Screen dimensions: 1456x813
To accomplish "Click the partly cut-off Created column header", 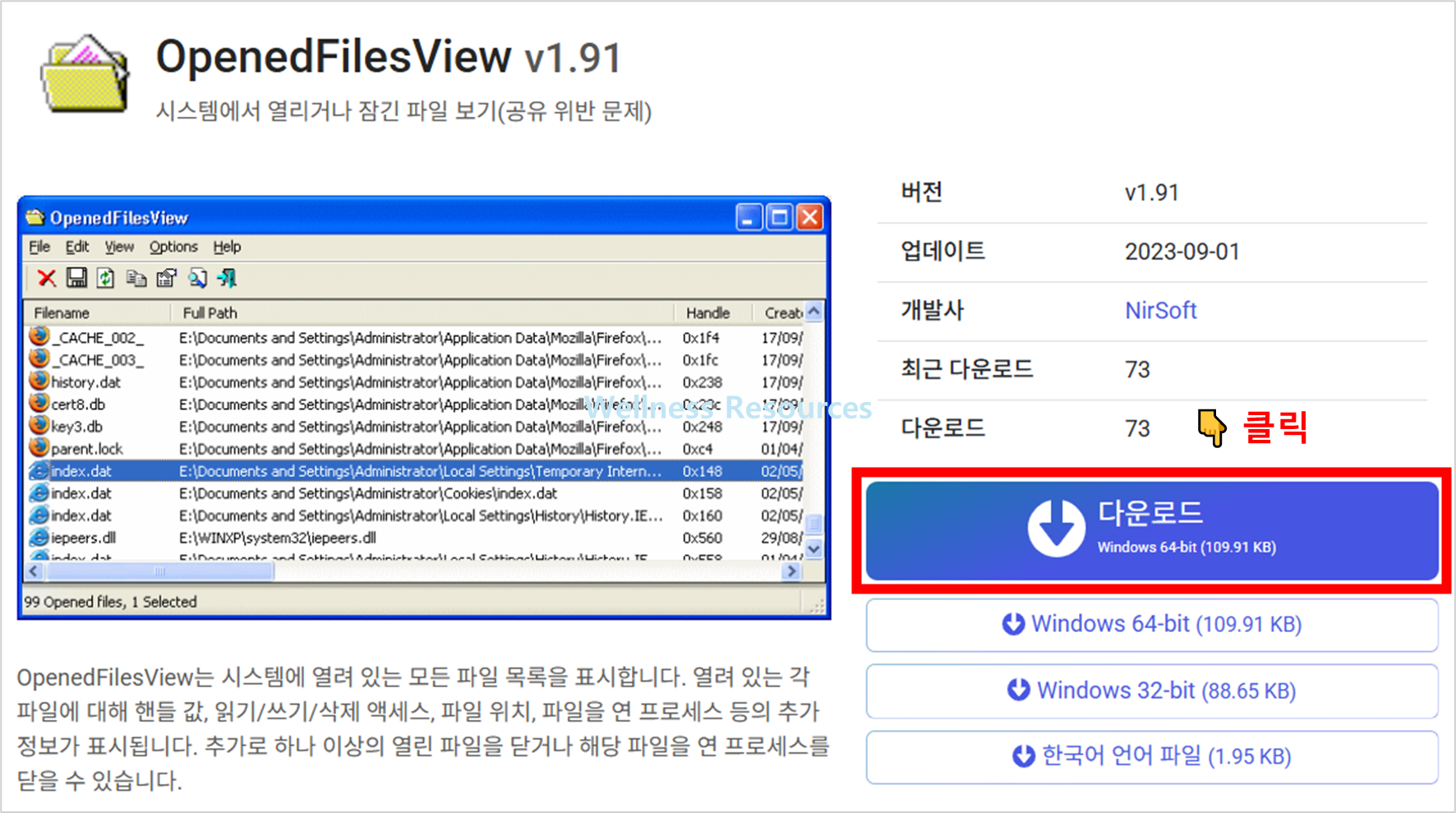I will point(779,313).
